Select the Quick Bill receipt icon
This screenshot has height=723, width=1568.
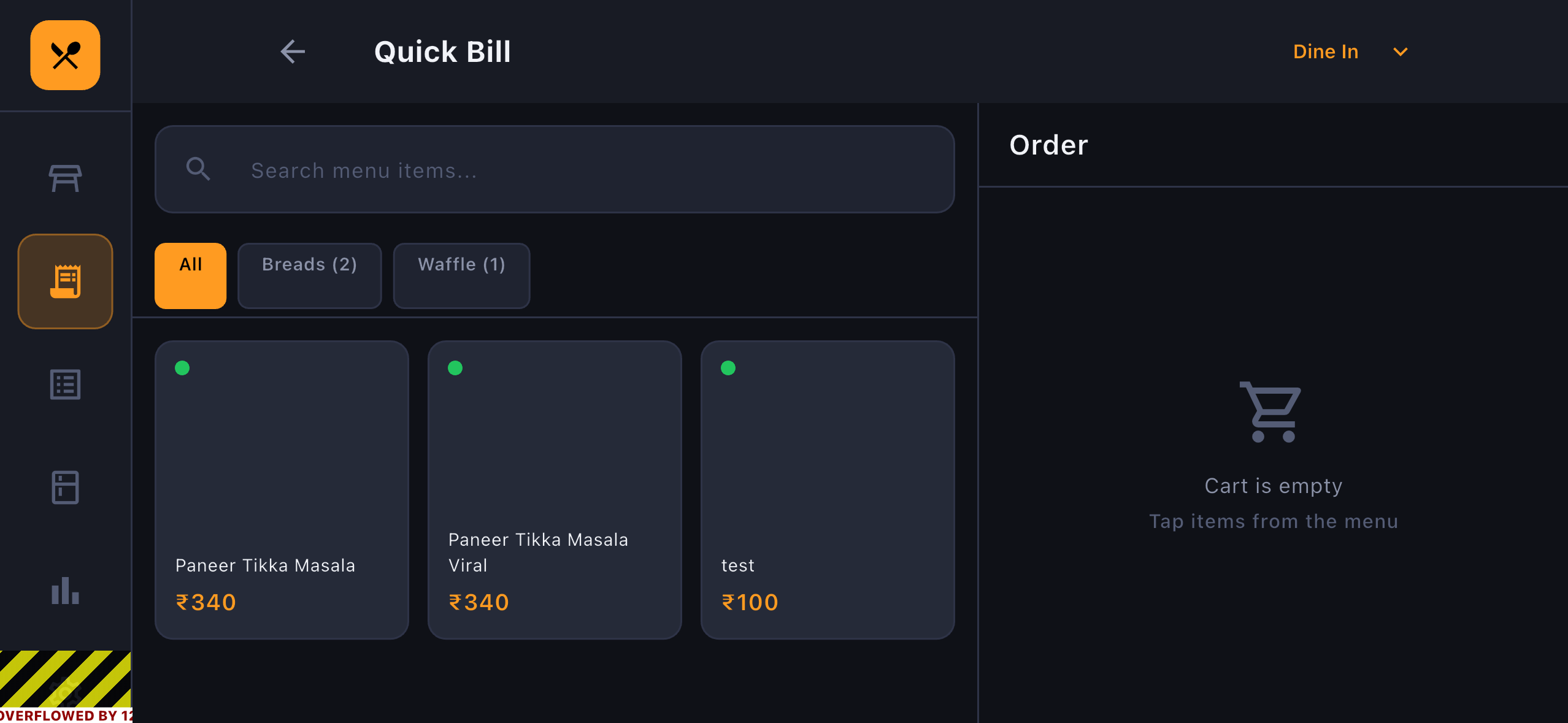[x=65, y=281]
